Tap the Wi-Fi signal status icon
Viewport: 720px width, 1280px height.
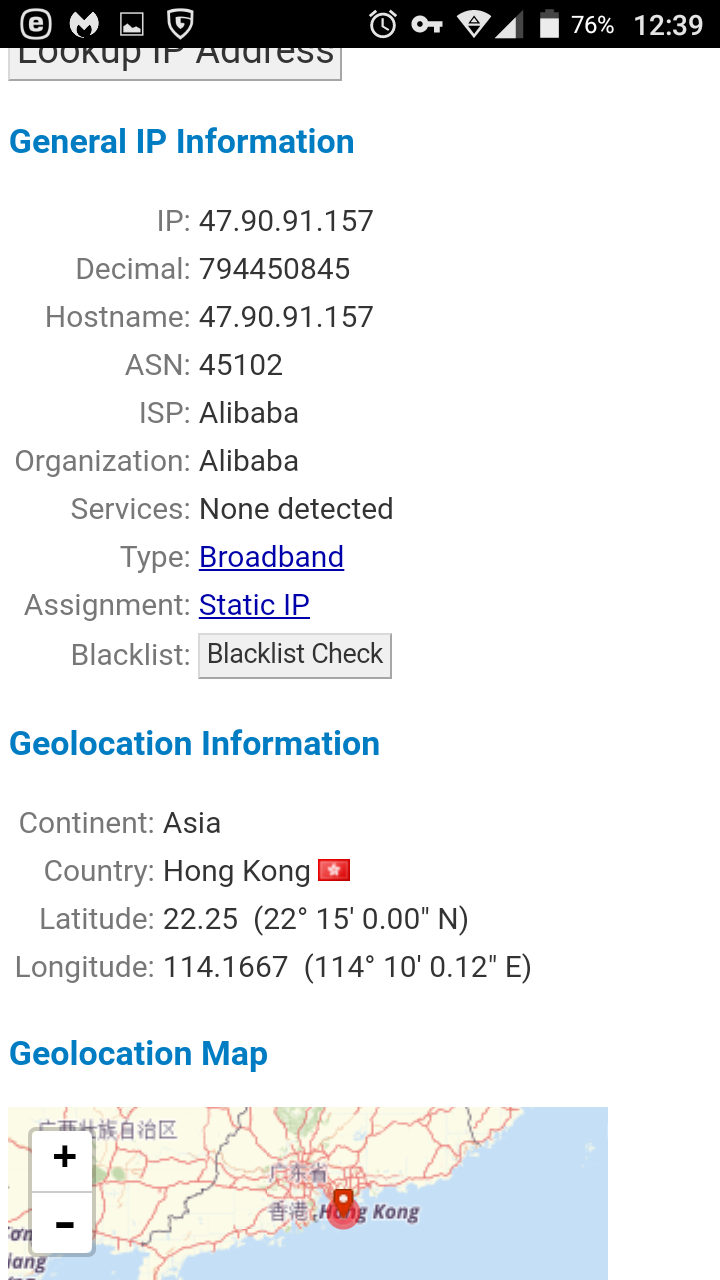click(x=473, y=24)
